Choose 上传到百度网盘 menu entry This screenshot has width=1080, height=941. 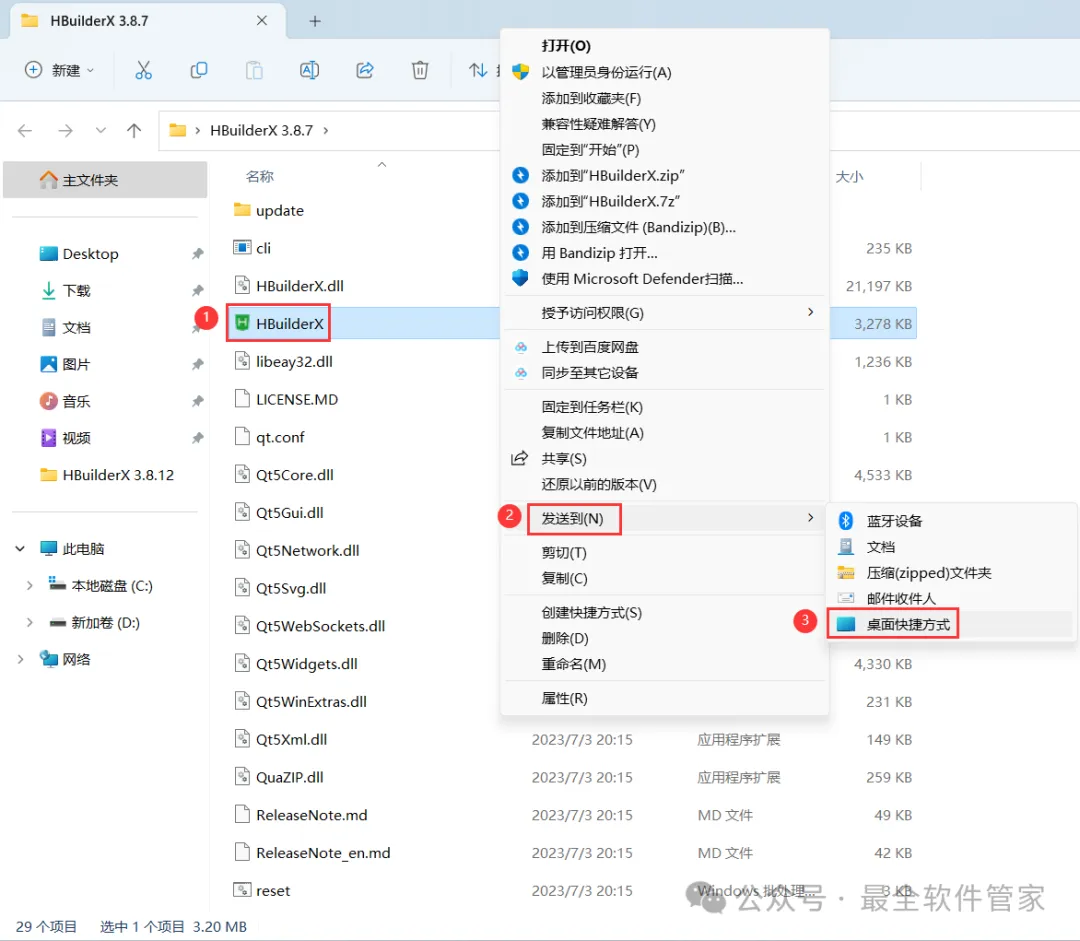590,347
